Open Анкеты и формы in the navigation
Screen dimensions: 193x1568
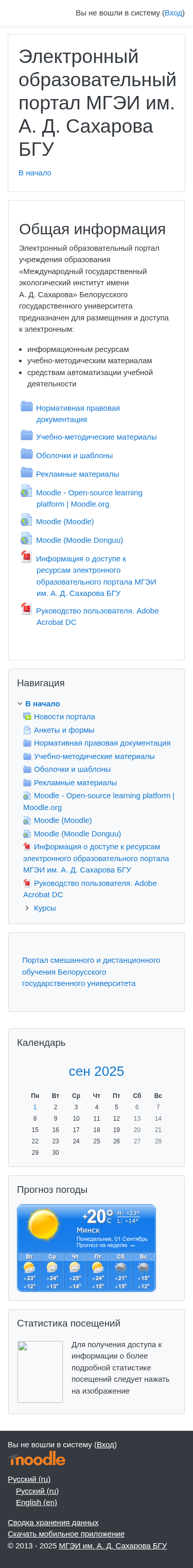pos(64,730)
